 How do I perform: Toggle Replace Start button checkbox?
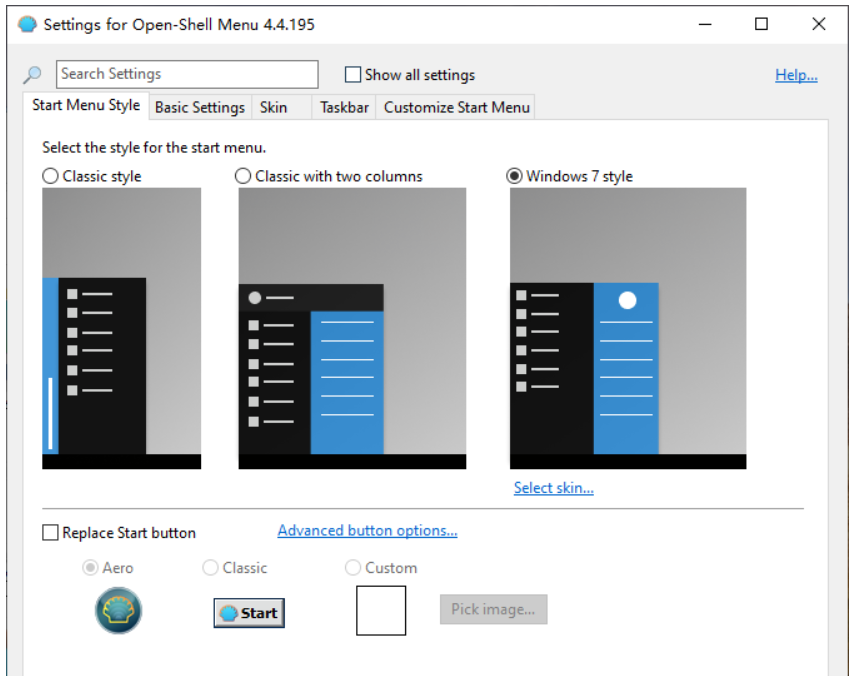(x=51, y=533)
